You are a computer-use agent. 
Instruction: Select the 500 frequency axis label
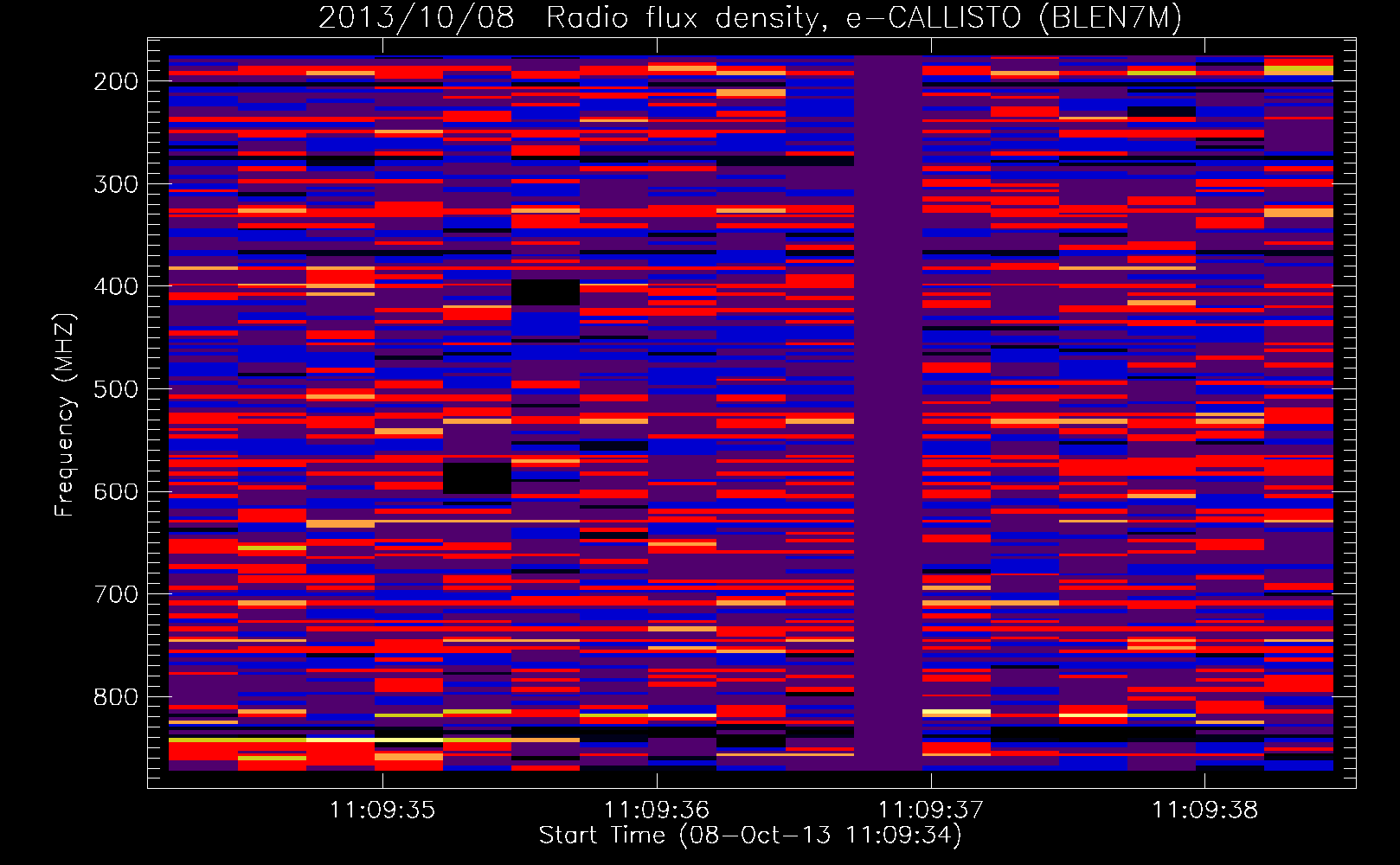click(116, 389)
